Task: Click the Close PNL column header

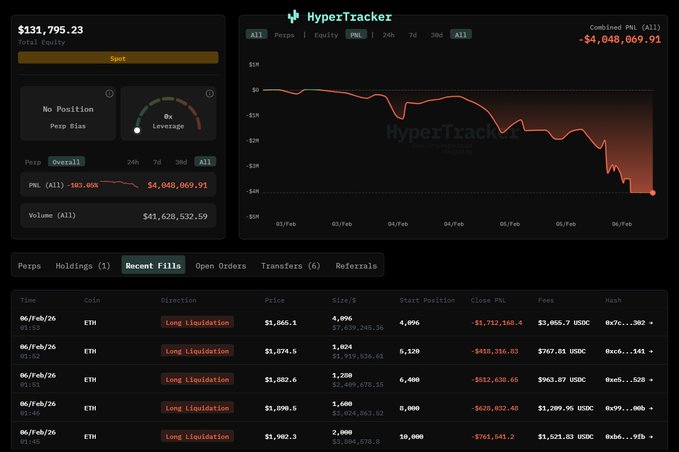Action: (488, 300)
